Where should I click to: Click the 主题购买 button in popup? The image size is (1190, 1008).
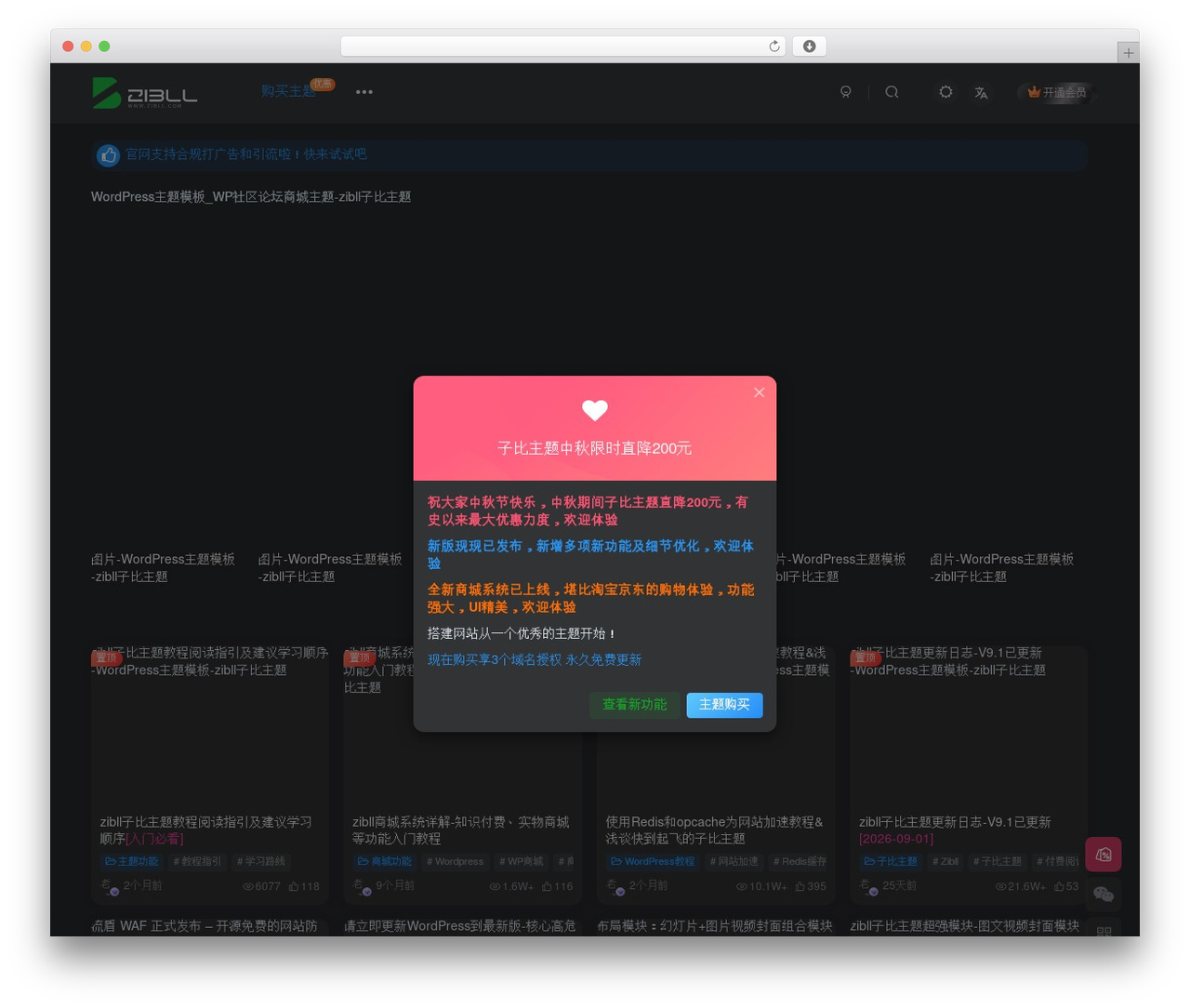click(x=724, y=705)
